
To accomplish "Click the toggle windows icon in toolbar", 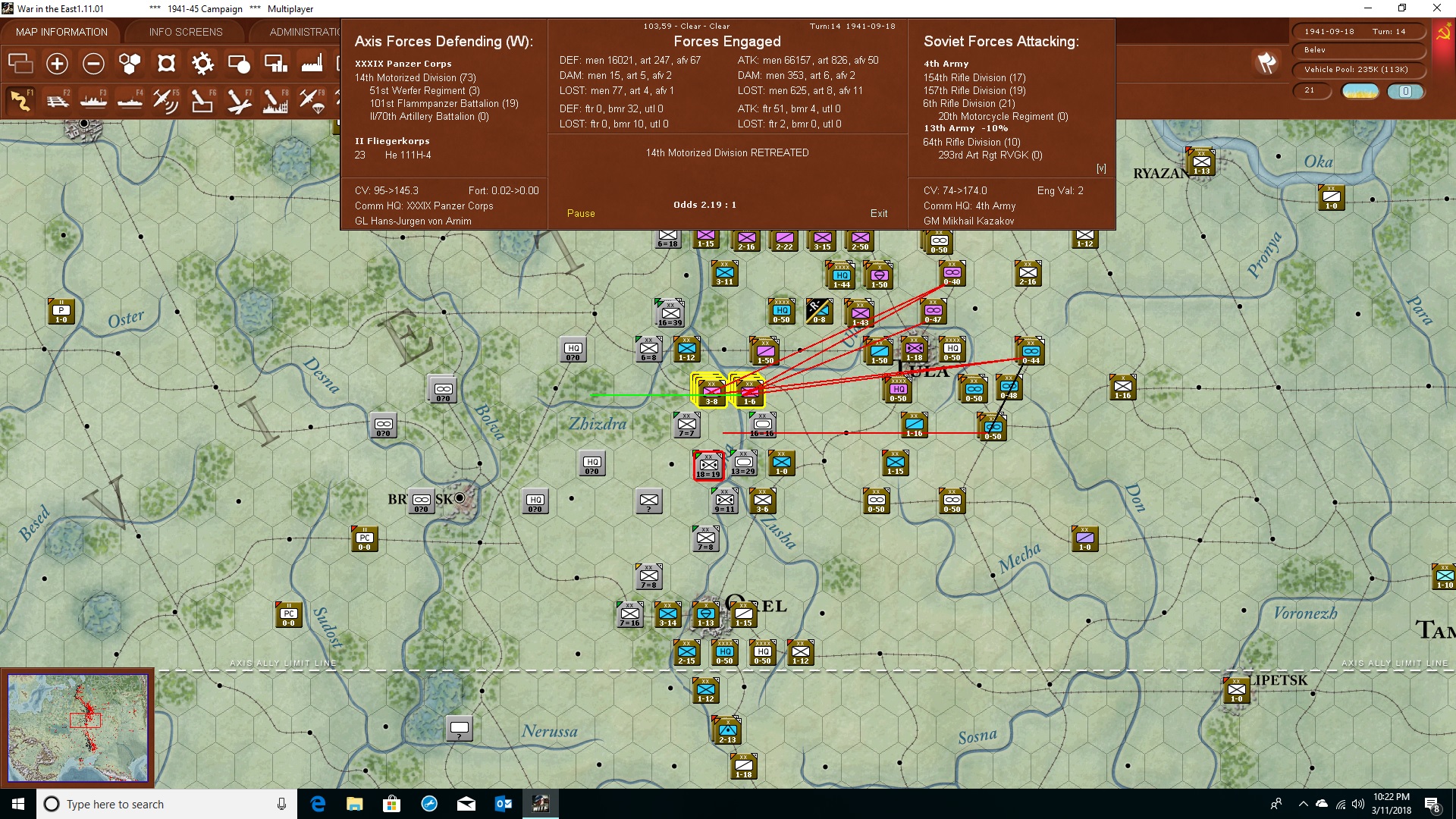I will tap(20, 64).
